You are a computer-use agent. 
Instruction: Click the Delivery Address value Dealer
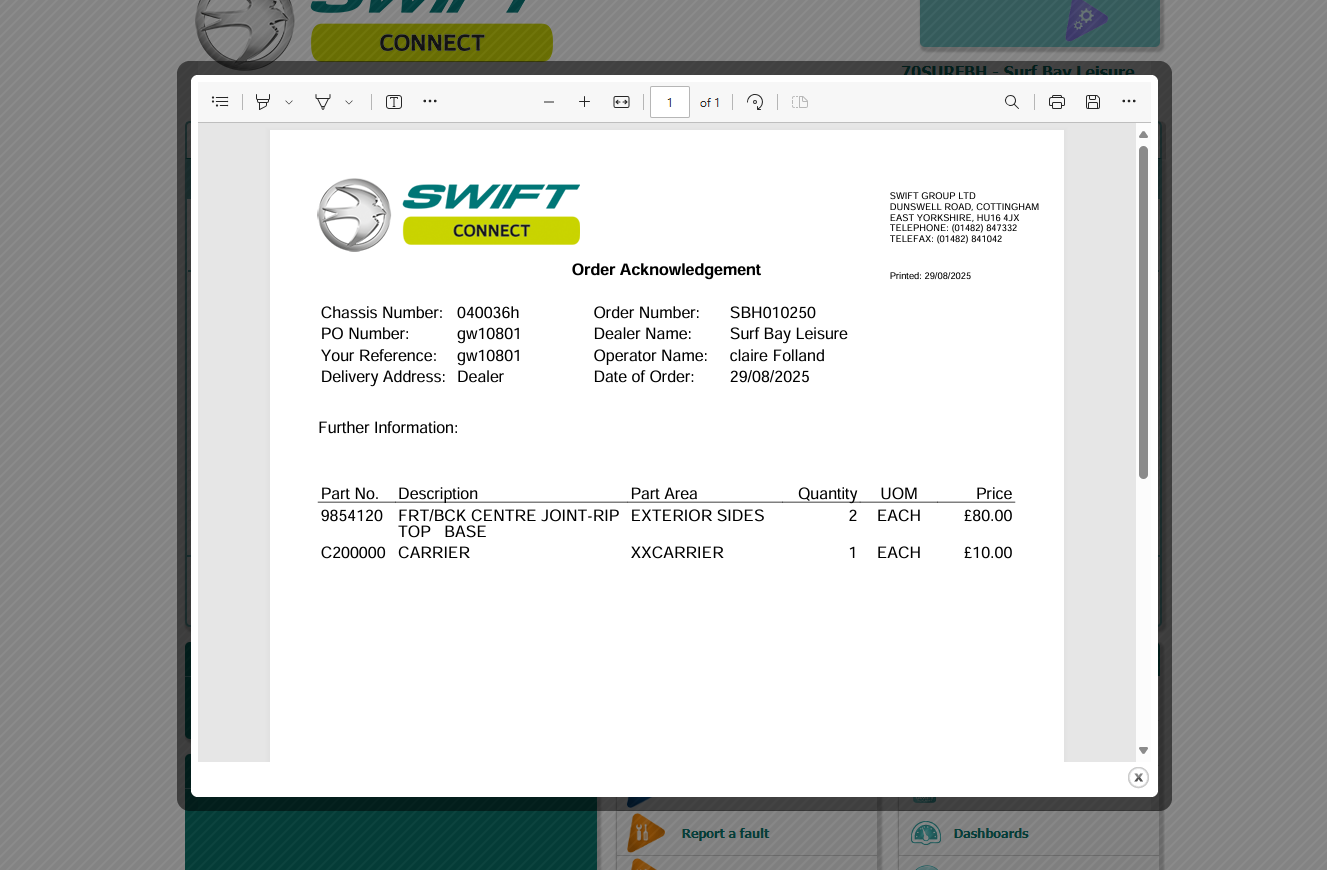[x=480, y=377]
